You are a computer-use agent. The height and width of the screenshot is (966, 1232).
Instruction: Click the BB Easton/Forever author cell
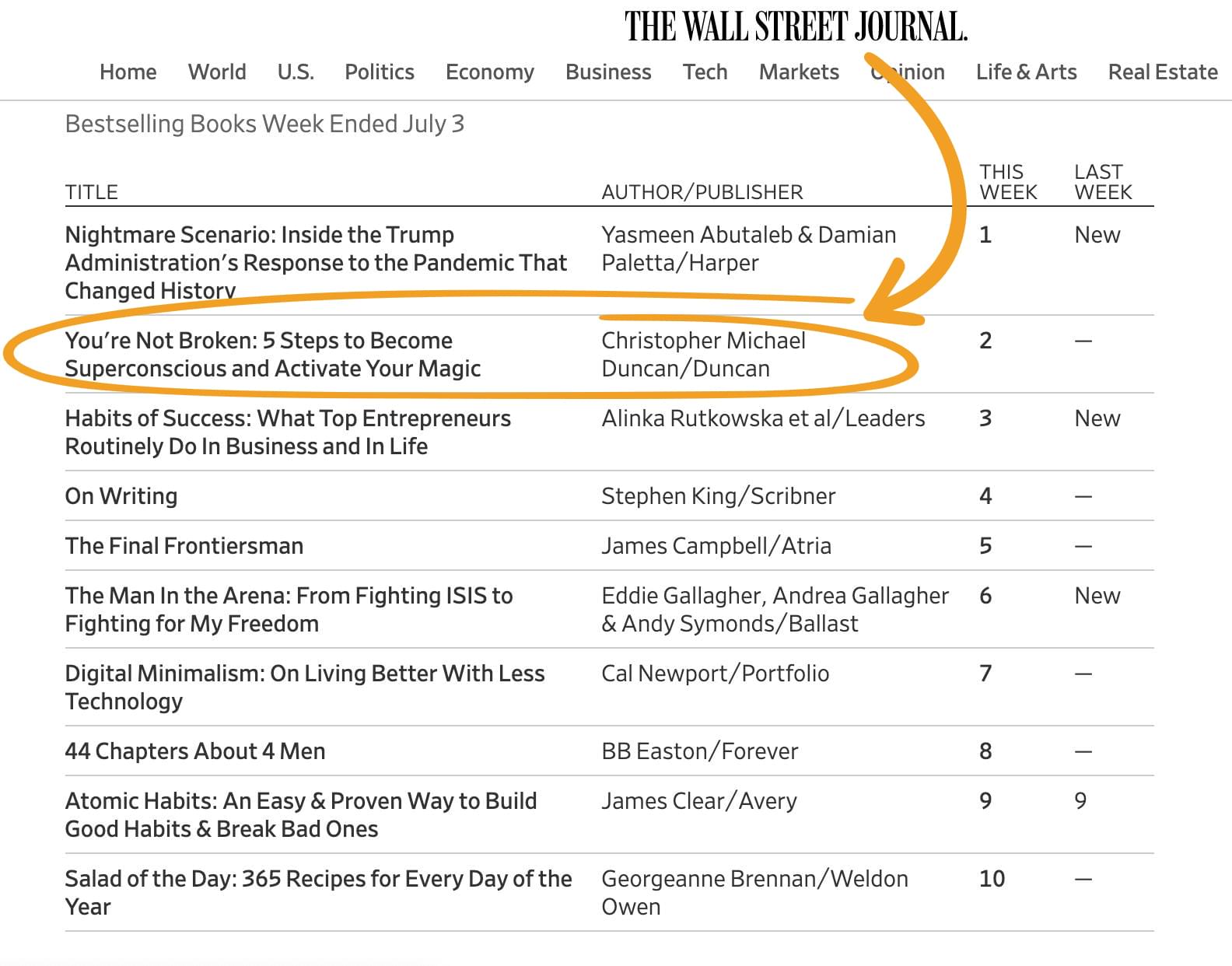tap(700, 751)
